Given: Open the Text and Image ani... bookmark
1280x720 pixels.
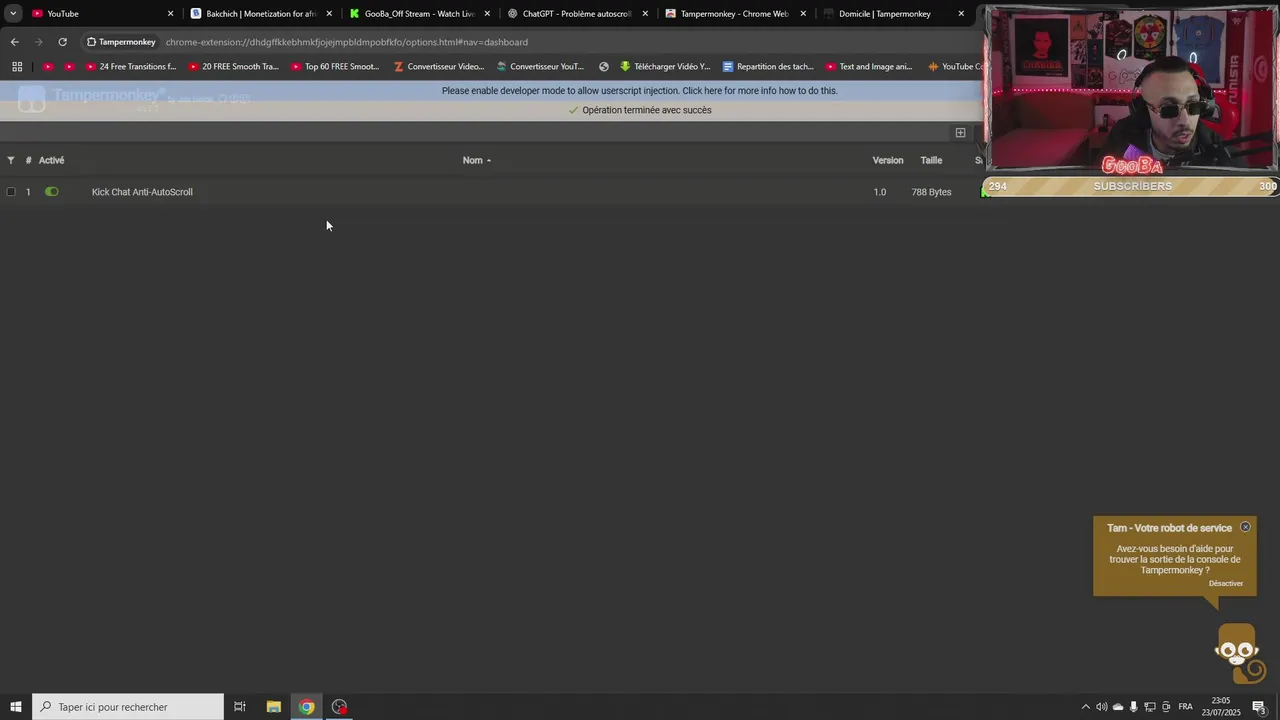Looking at the screenshot, I should [x=870, y=67].
